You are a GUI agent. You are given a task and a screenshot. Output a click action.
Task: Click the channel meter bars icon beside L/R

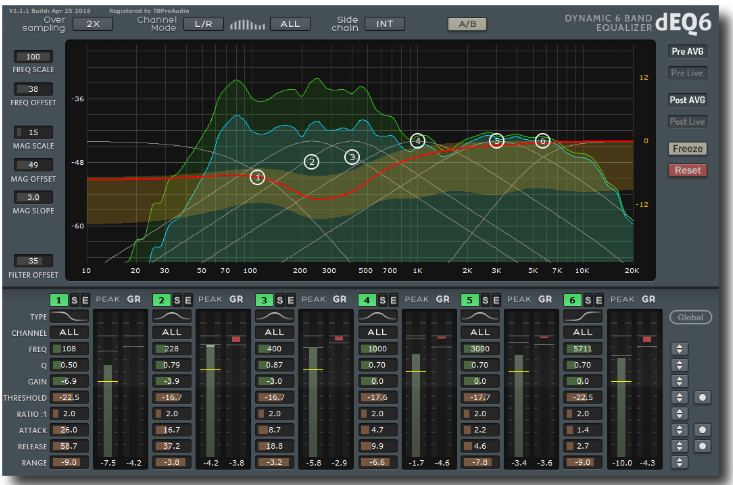(x=247, y=24)
